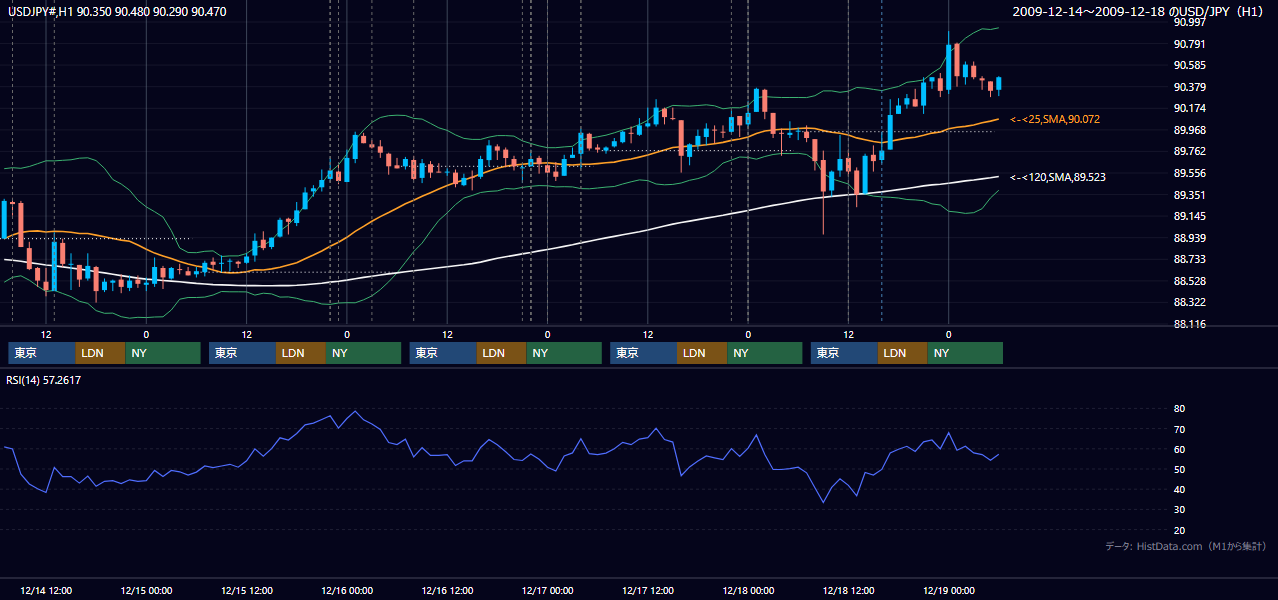The width and height of the screenshot is (1278, 600).
Task: Click the 25 SMA 90.072 label
Action: pyautogui.click(x=1055, y=119)
